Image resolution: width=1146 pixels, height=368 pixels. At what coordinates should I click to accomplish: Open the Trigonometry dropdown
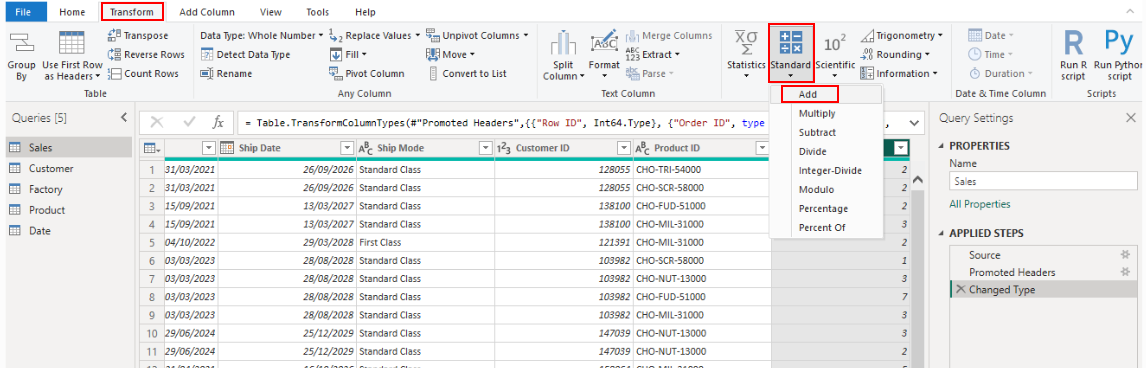902,35
